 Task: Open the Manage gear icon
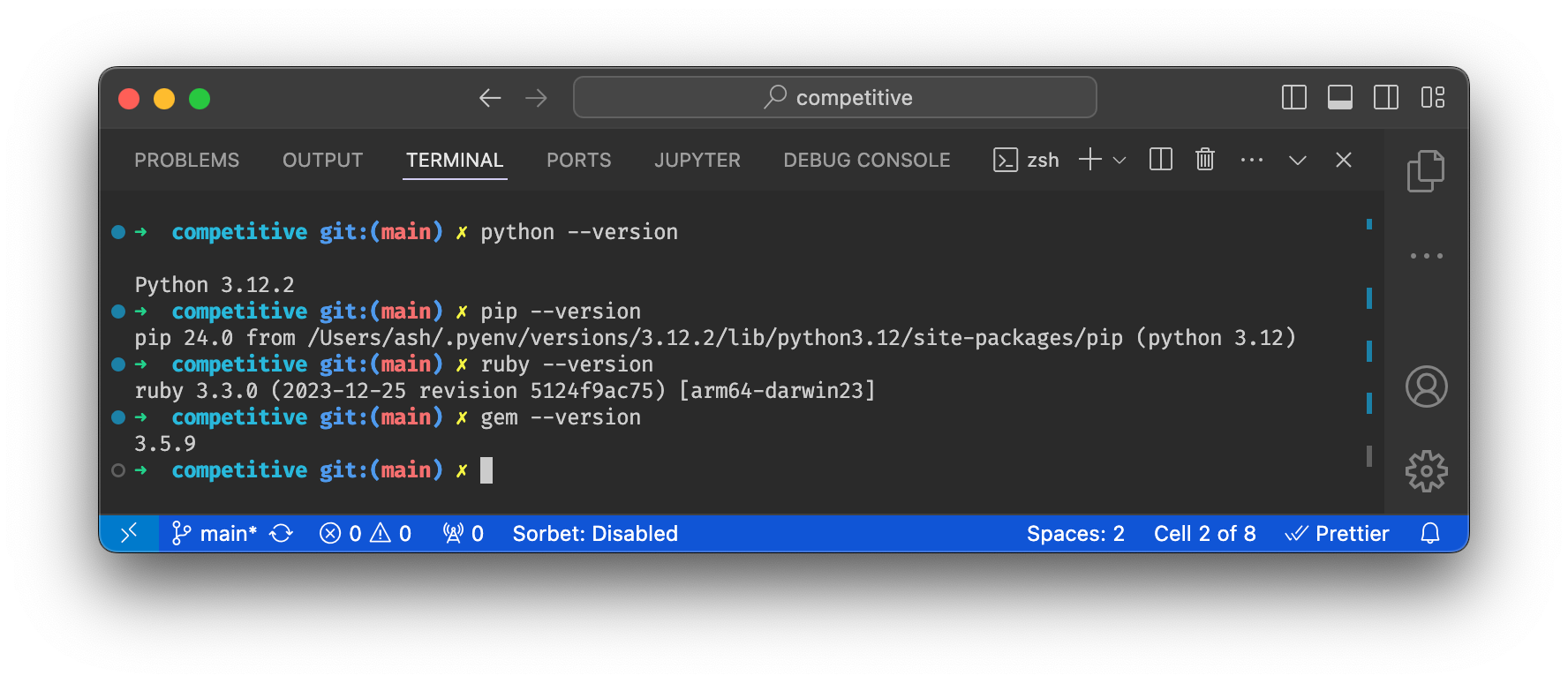(1427, 471)
